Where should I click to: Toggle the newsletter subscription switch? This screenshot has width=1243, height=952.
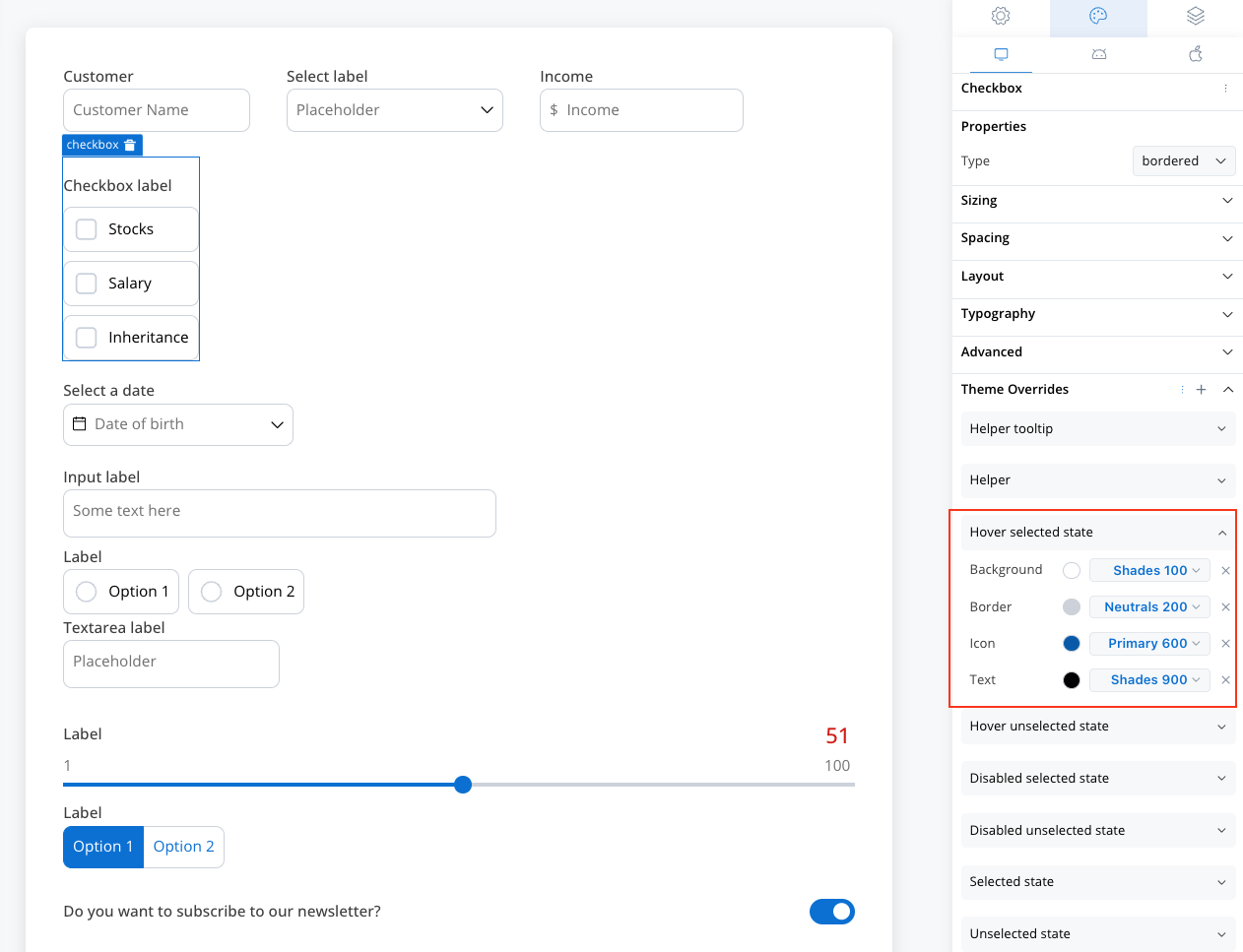[x=832, y=912]
